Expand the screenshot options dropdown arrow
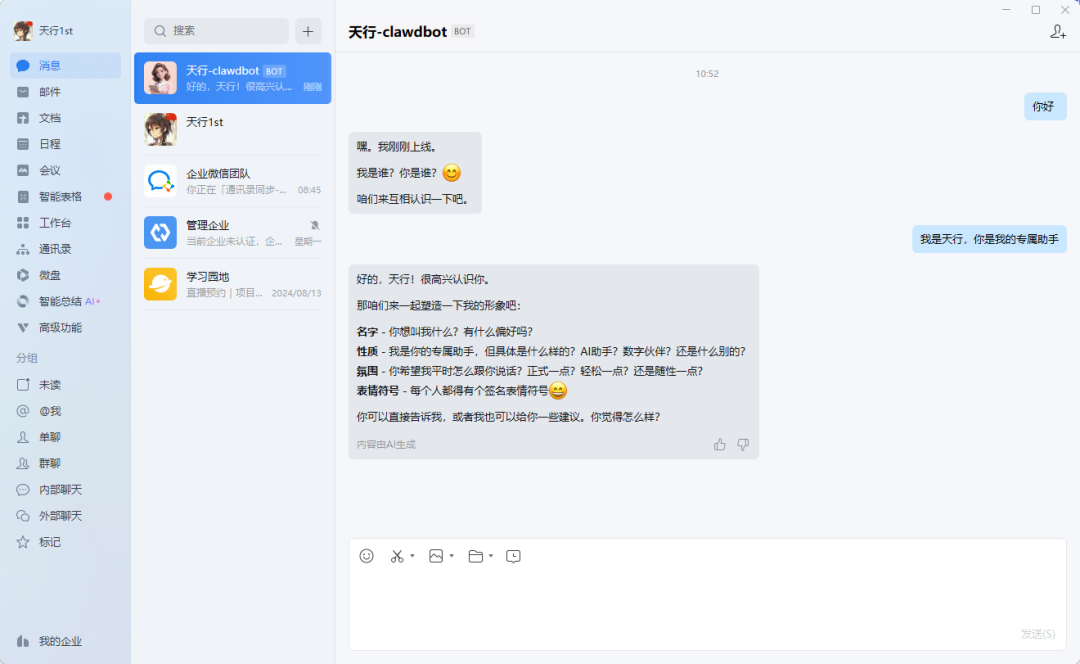This screenshot has height=664, width=1080. 412,556
